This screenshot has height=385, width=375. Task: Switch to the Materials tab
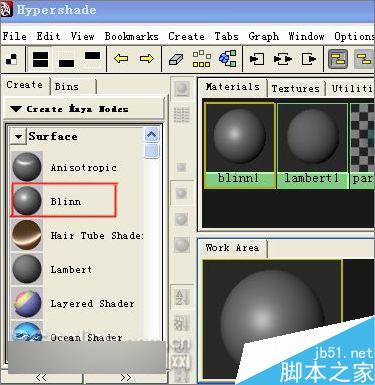[232, 87]
